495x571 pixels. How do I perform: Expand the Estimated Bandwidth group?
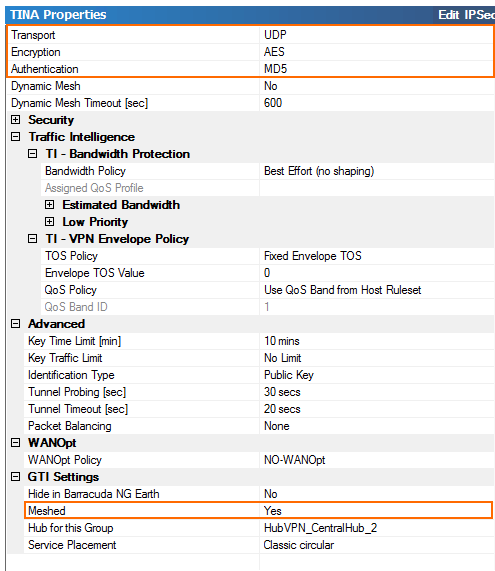[x=50, y=205]
